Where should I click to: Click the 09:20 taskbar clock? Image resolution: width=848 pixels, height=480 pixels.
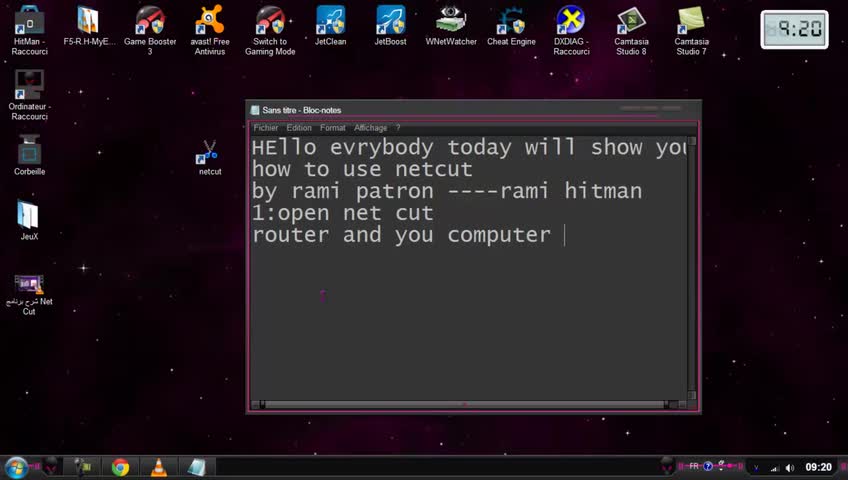click(x=818, y=467)
